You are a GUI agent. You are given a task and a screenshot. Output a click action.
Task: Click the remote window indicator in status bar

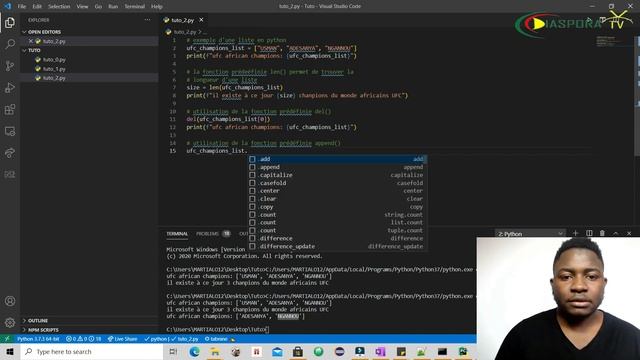pyautogui.click(x=7, y=339)
